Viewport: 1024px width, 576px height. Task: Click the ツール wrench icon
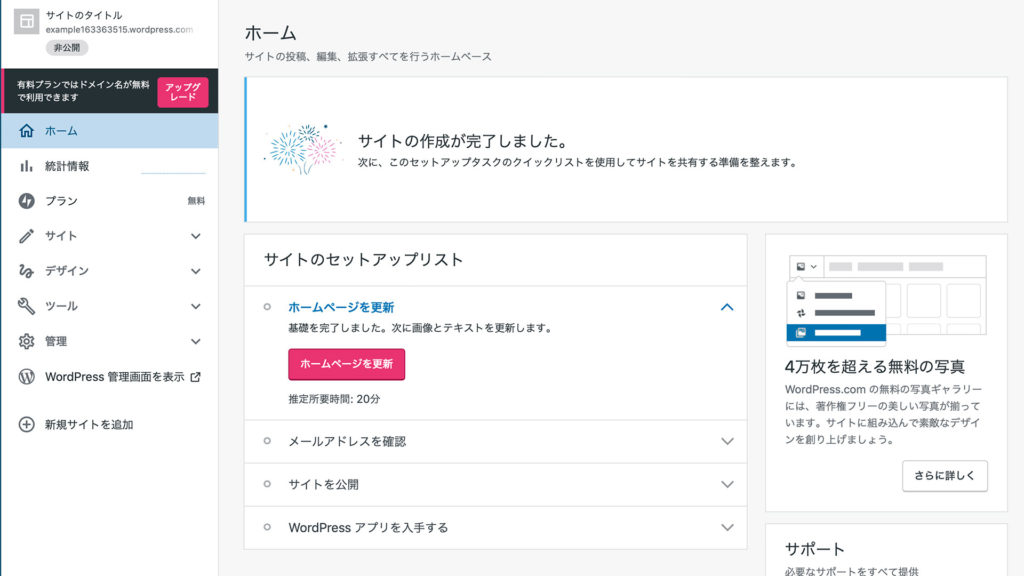26,306
